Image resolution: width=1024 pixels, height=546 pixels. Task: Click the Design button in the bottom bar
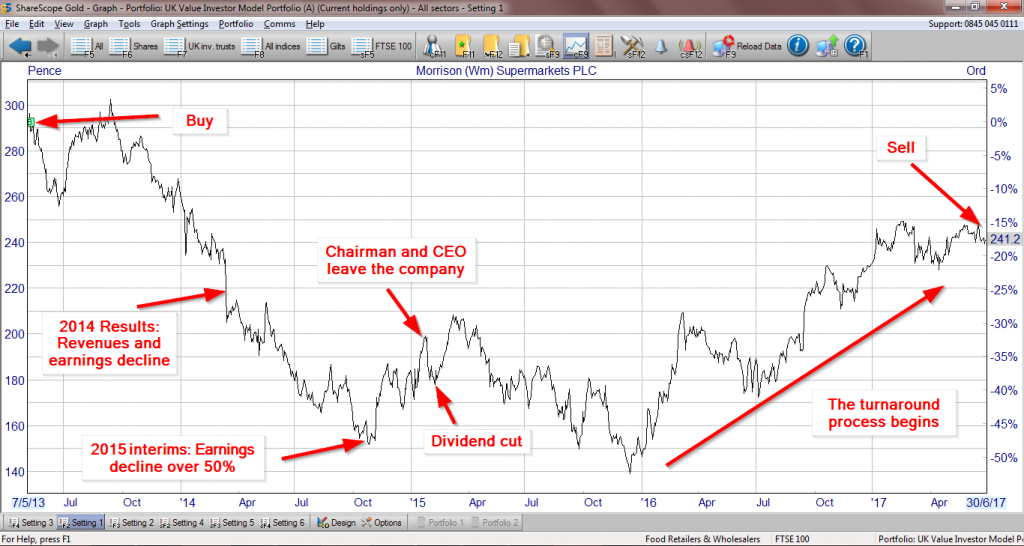(336, 522)
